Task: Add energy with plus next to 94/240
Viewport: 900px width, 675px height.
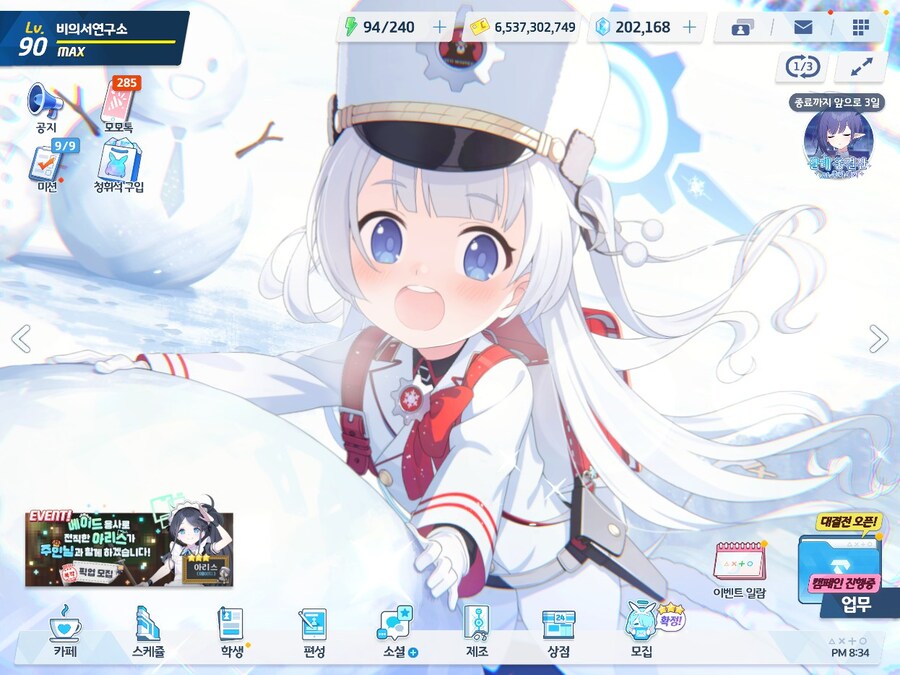Action: coord(439,27)
